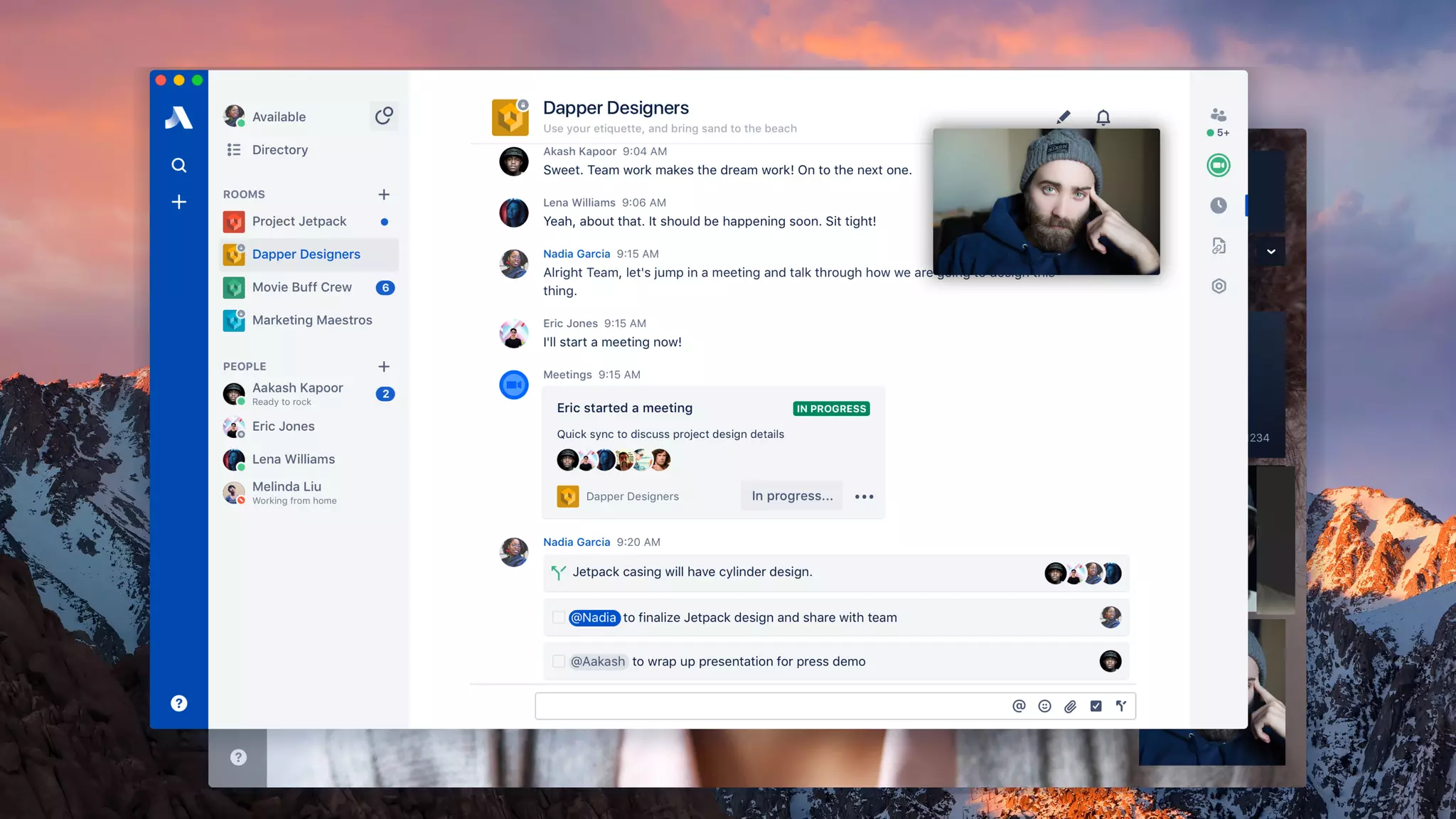Click the action item checkbox icon in composer

[1096, 706]
